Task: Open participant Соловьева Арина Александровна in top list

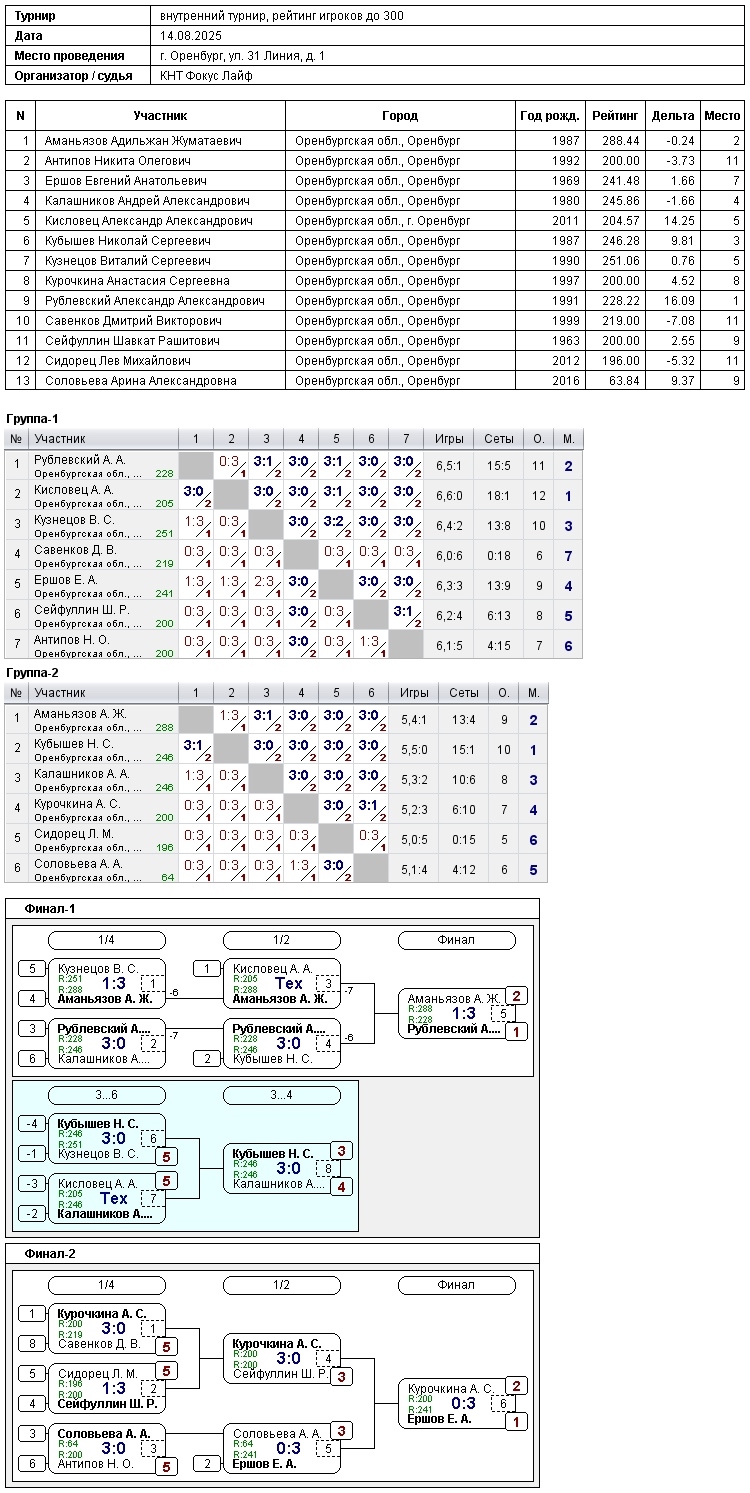Action: click(140, 381)
